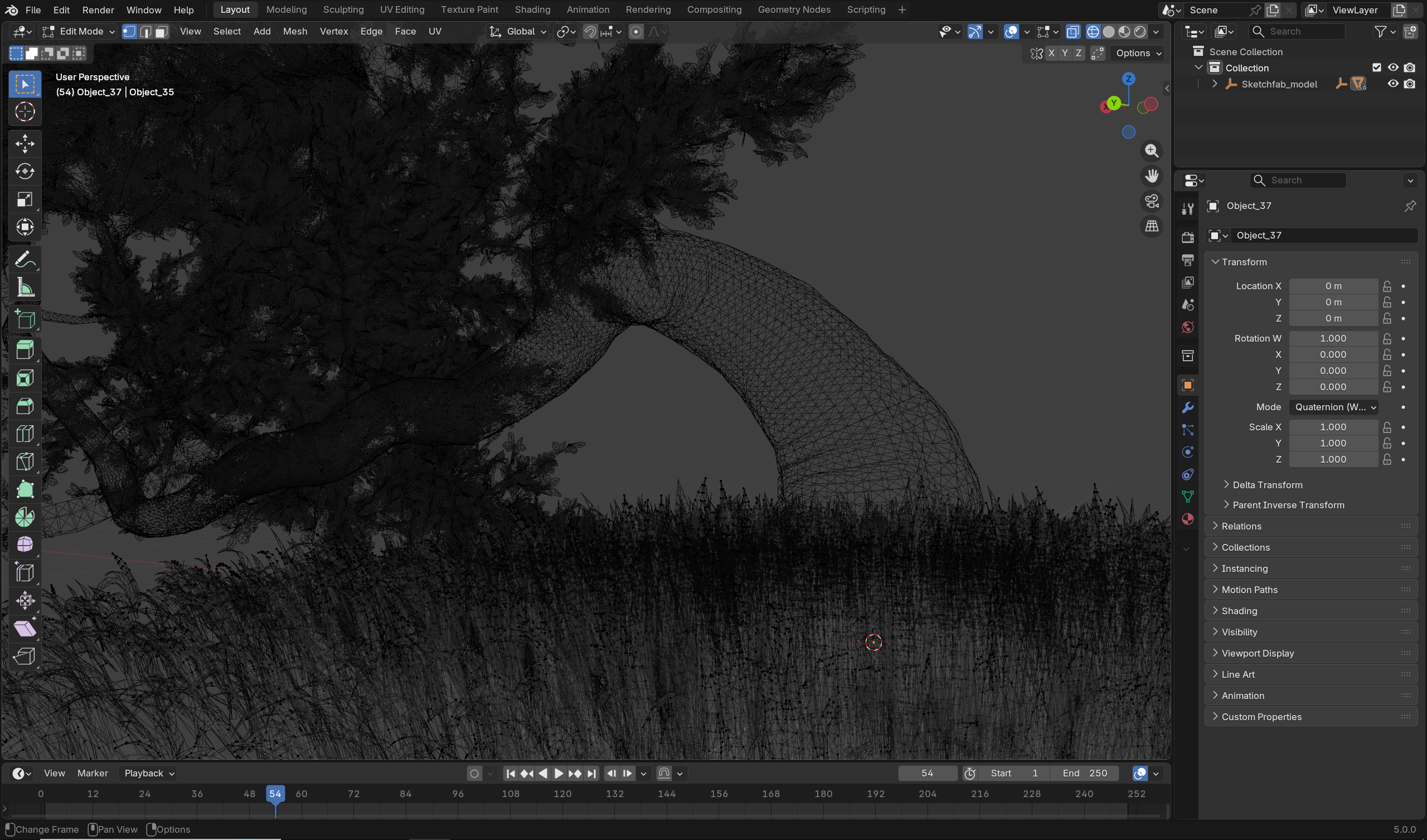Click frame 120 on the timeline
The image size is (1427, 840).
coord(562,794)
